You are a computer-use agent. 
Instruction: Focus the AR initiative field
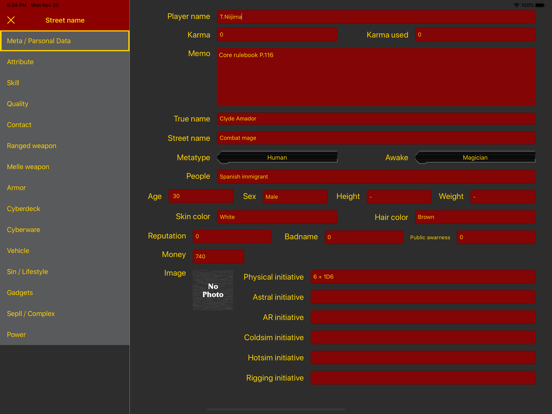pyautogui.click(x=423, y=317)
